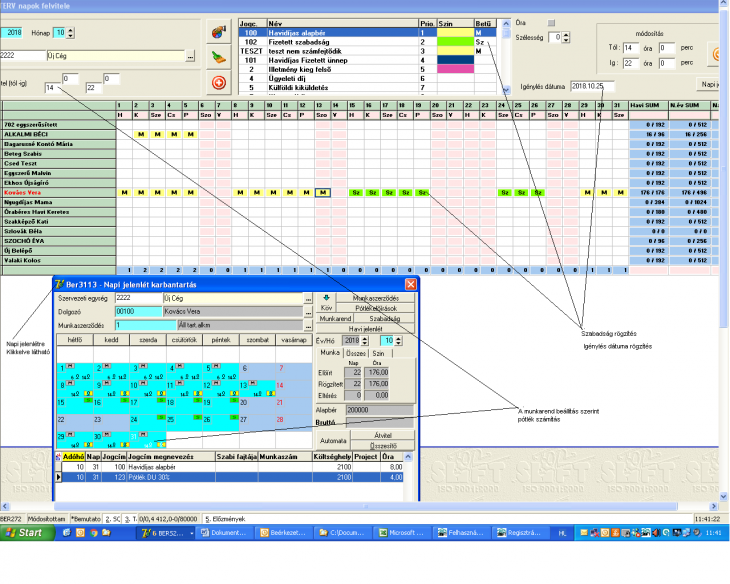Change the Szélesség spinner value
730x584 pixels.
[x=567, y=37]
